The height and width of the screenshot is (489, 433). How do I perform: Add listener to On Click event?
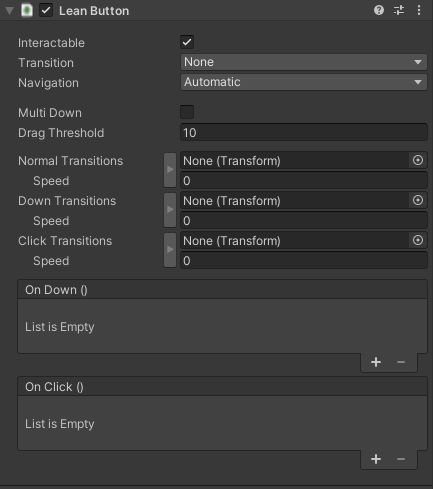[x=376, y=459]
